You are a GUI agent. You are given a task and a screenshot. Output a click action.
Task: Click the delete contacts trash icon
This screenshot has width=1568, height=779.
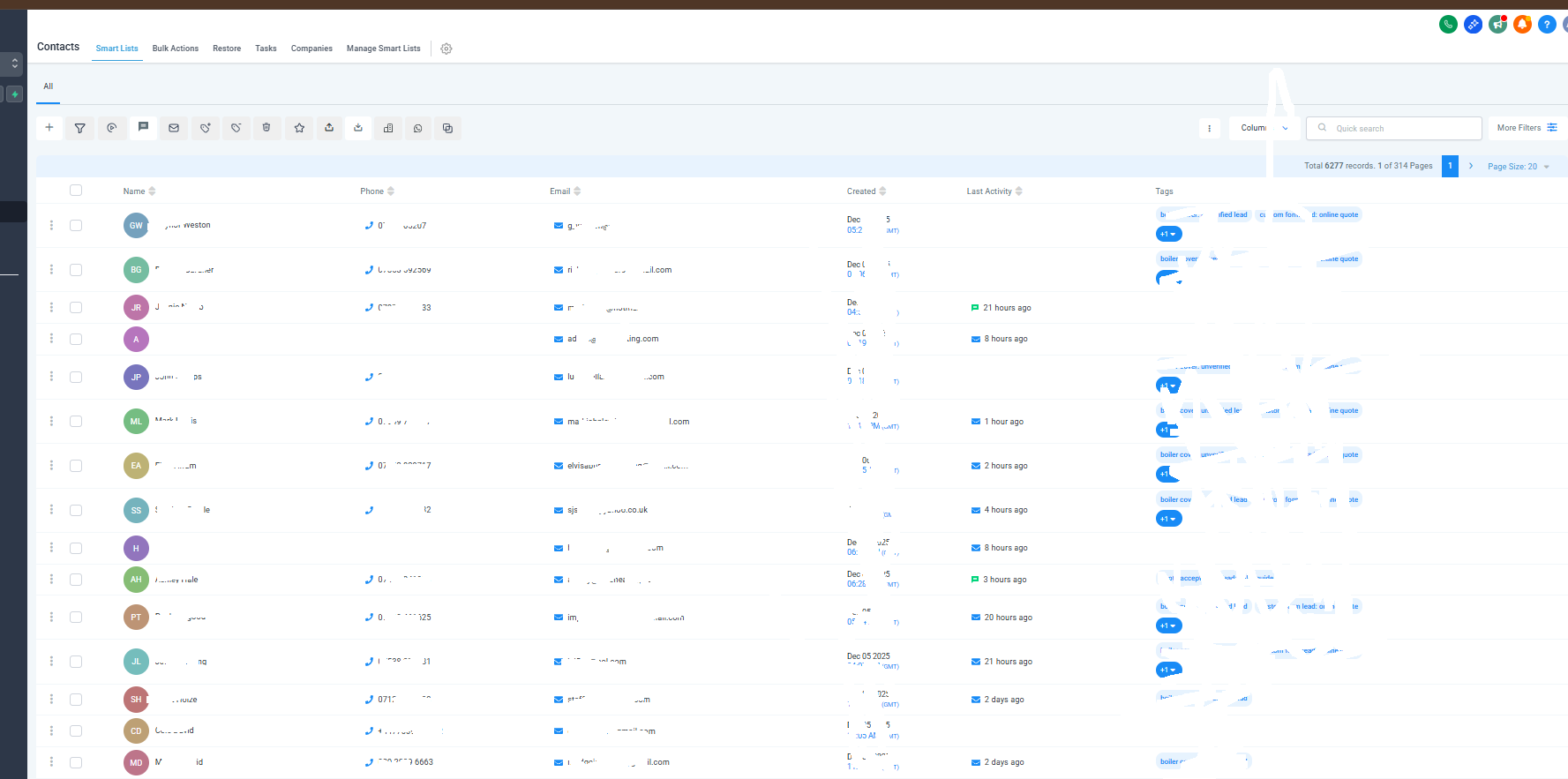click(266, 128)
